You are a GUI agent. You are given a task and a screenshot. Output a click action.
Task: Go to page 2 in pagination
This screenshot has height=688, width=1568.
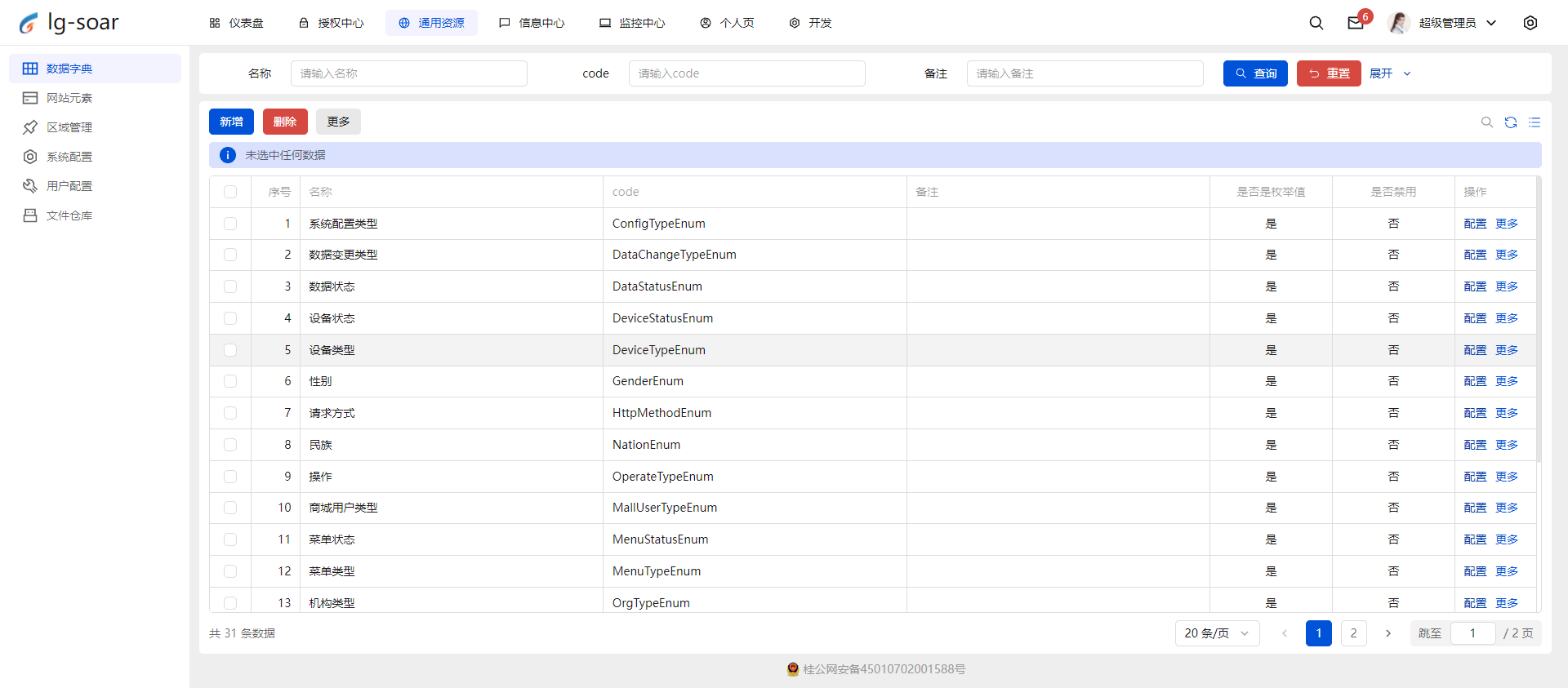point(1353,633)
